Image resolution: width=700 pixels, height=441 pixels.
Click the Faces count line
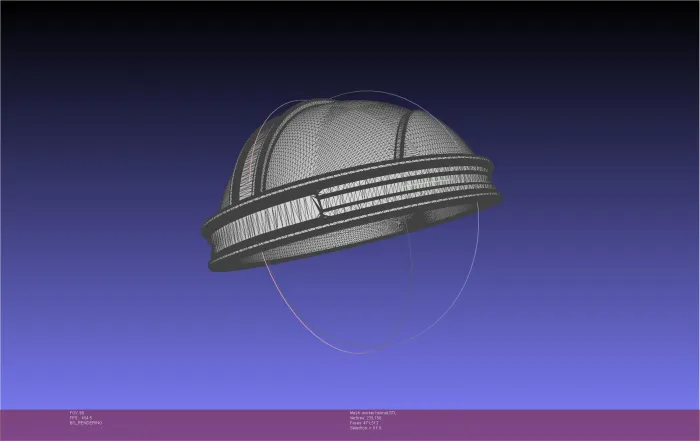pyautogui.click(x=364, y=423)
